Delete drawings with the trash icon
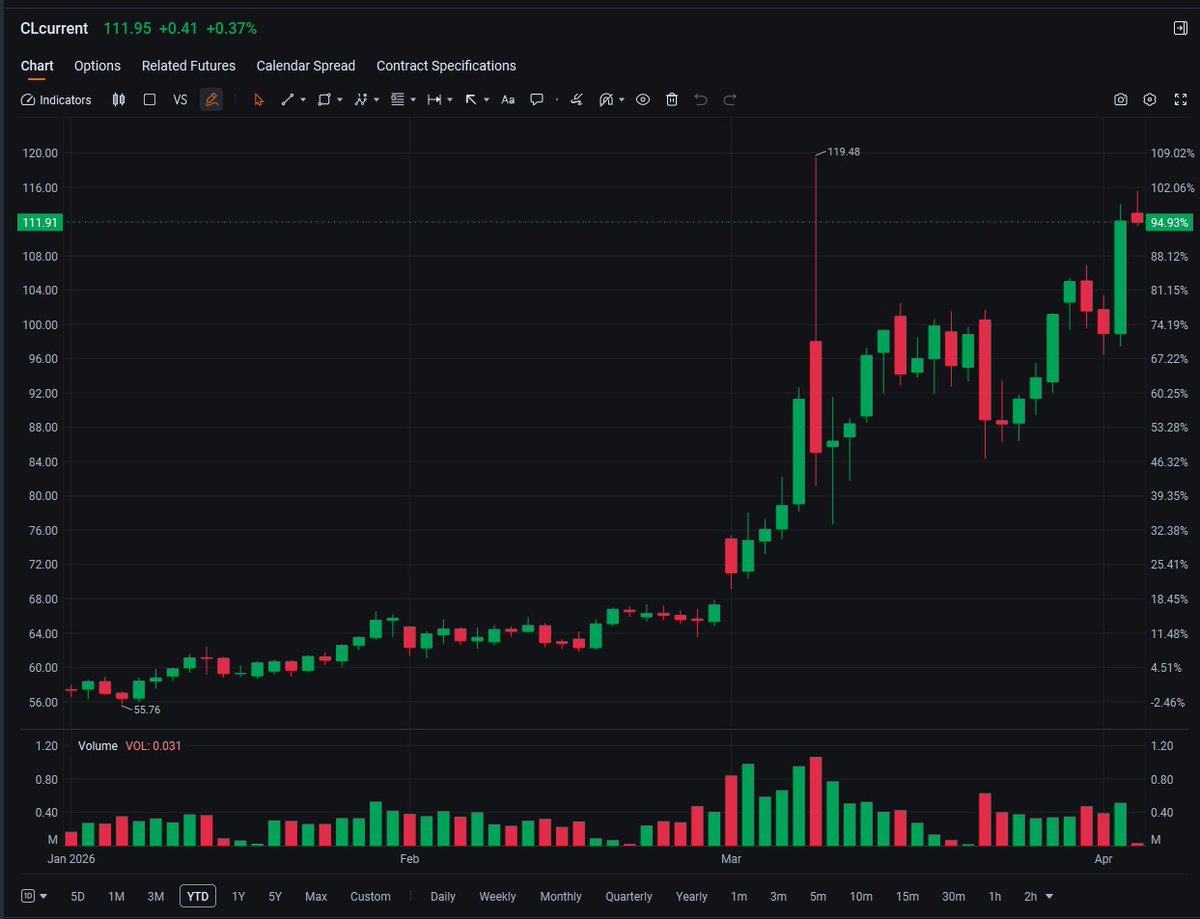1200x919 pixels. click(x=672, y=100)
